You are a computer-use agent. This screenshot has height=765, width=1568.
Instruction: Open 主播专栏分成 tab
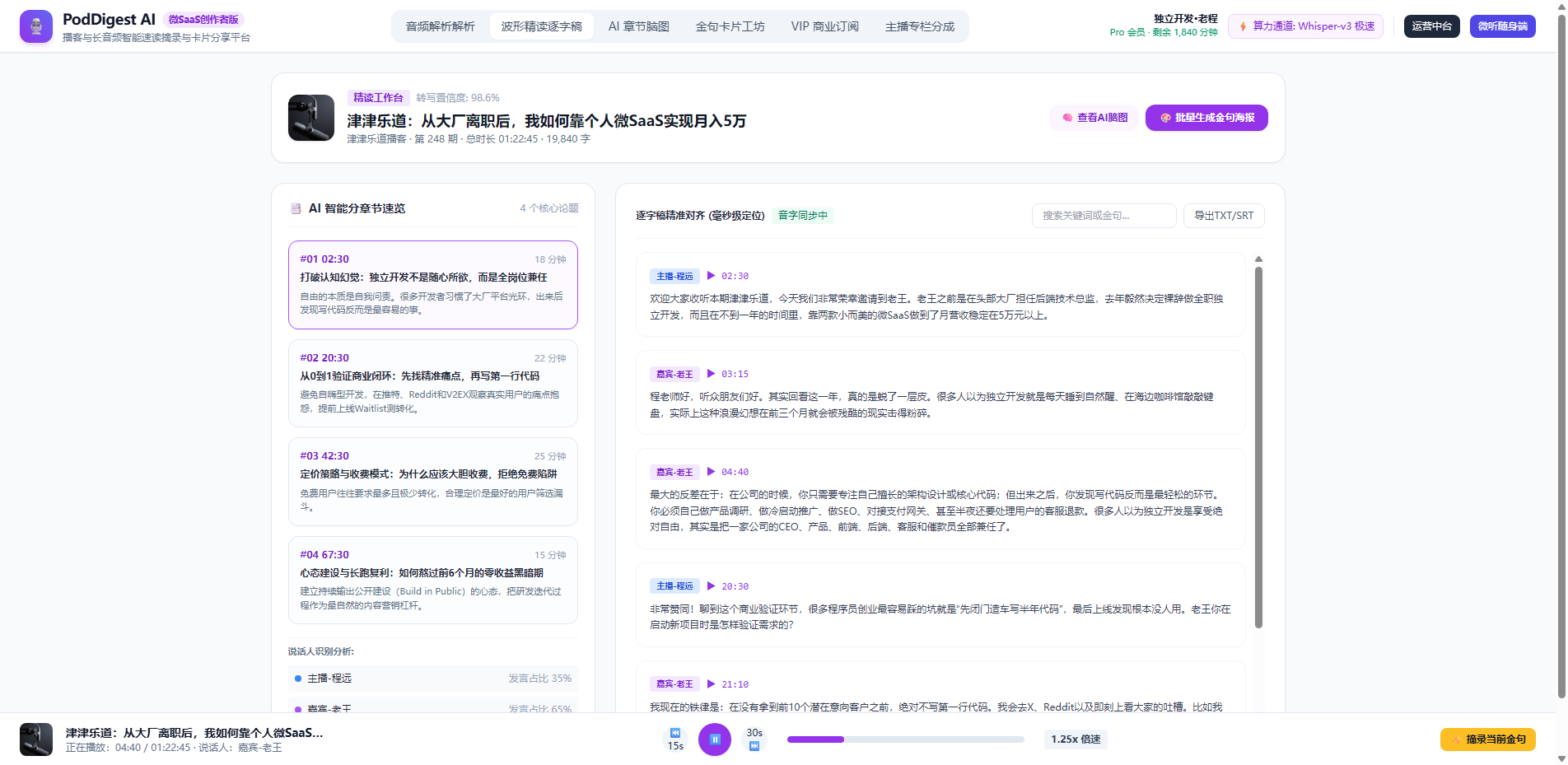tap(920, 26)
